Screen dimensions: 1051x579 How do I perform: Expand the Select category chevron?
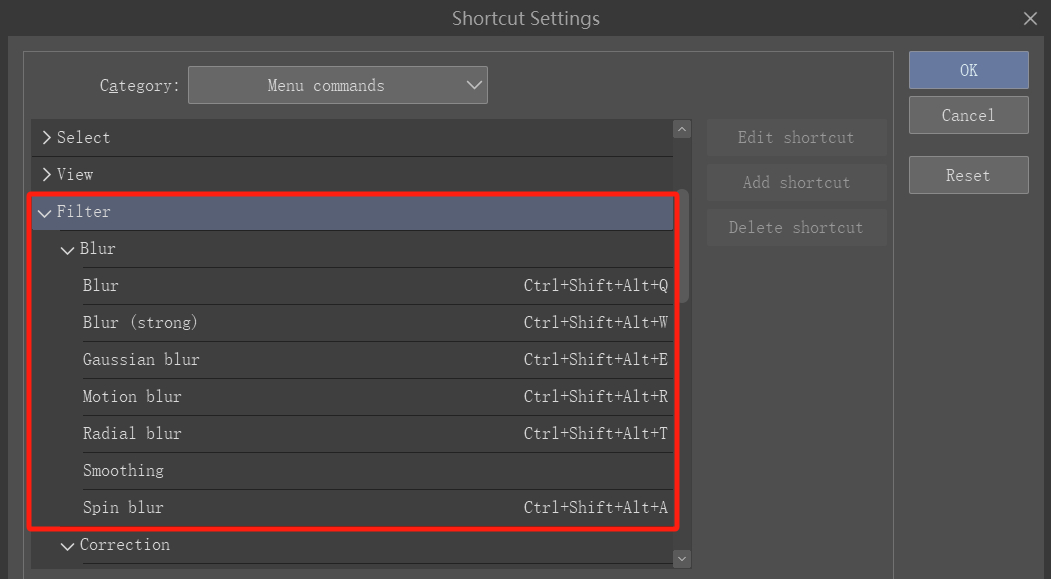46,138
